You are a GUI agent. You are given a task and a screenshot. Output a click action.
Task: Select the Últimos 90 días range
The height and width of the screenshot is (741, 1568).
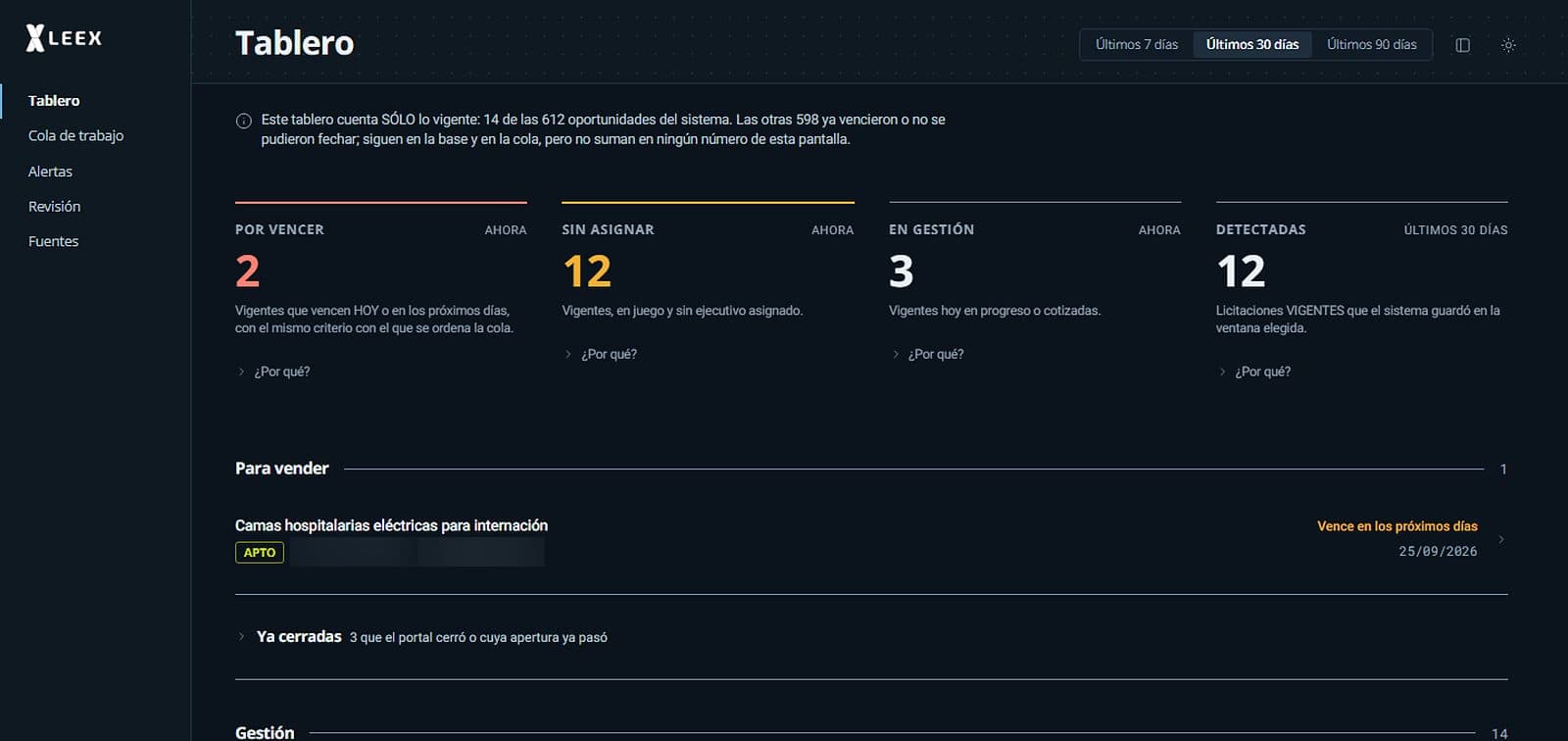[x=1372, y=45]
